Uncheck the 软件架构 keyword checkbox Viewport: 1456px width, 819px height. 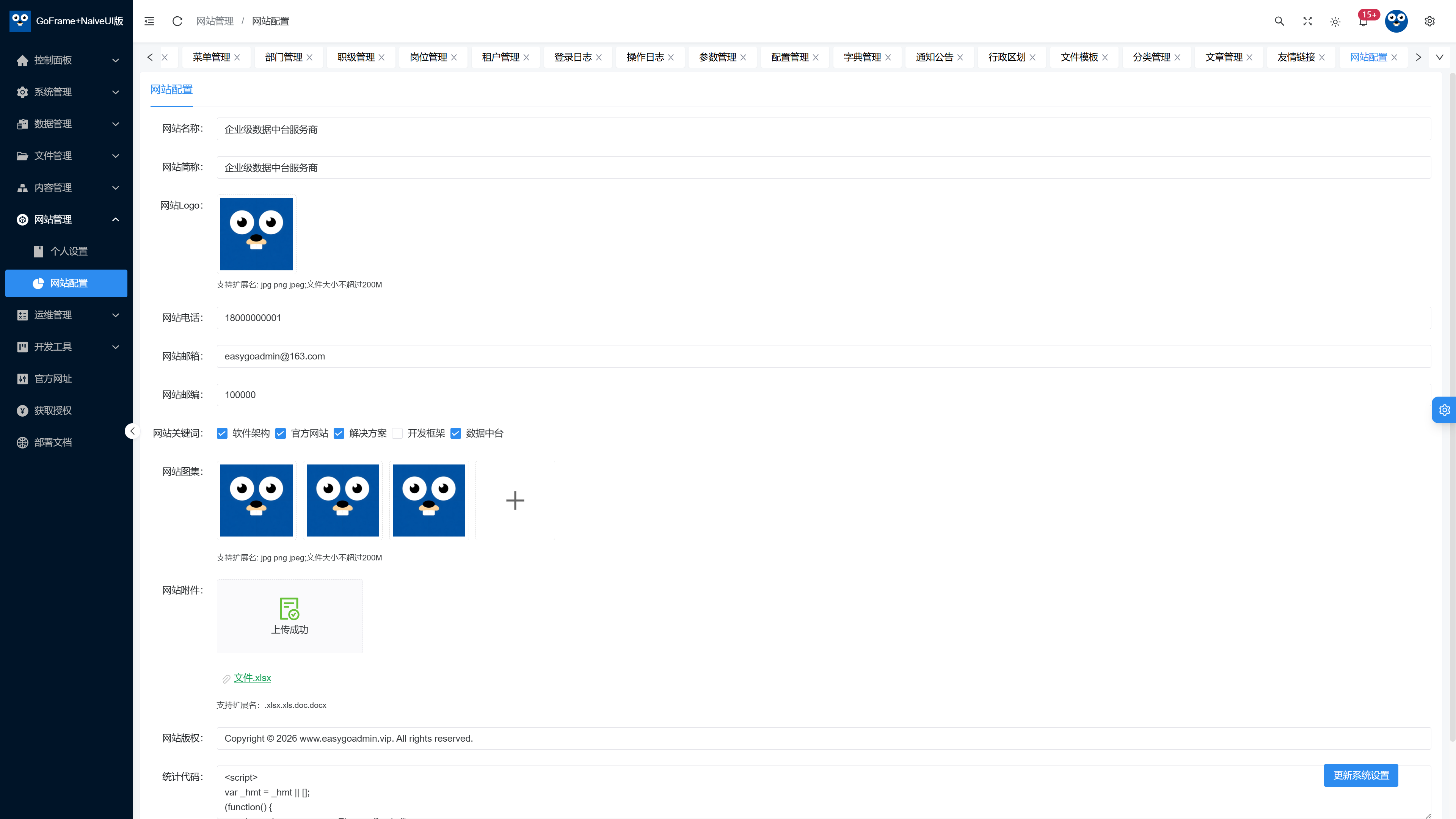click(x=222, y=433)
